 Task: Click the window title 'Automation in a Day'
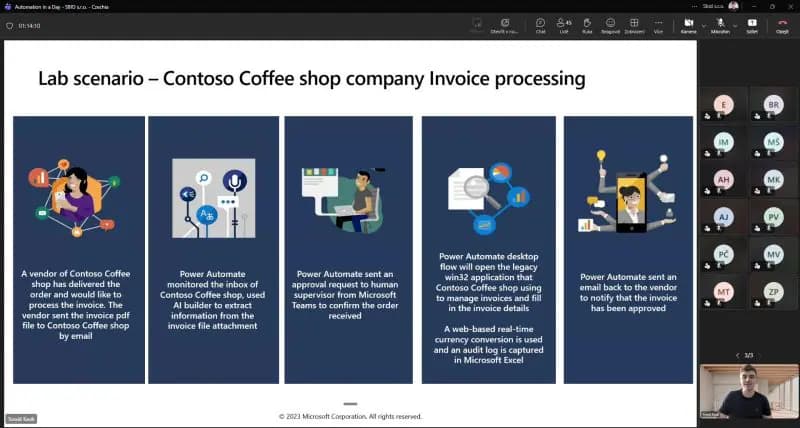(x=62, y=7)
